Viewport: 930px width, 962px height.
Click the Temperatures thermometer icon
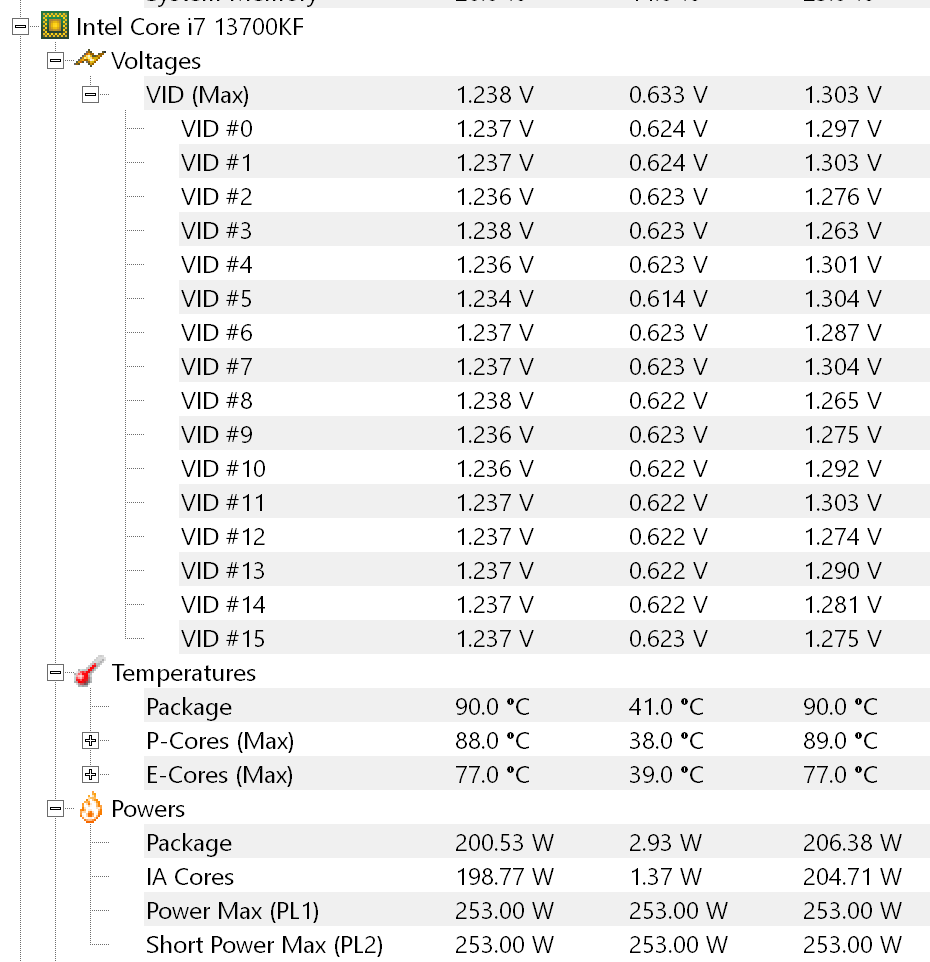[x=90, y=673]
